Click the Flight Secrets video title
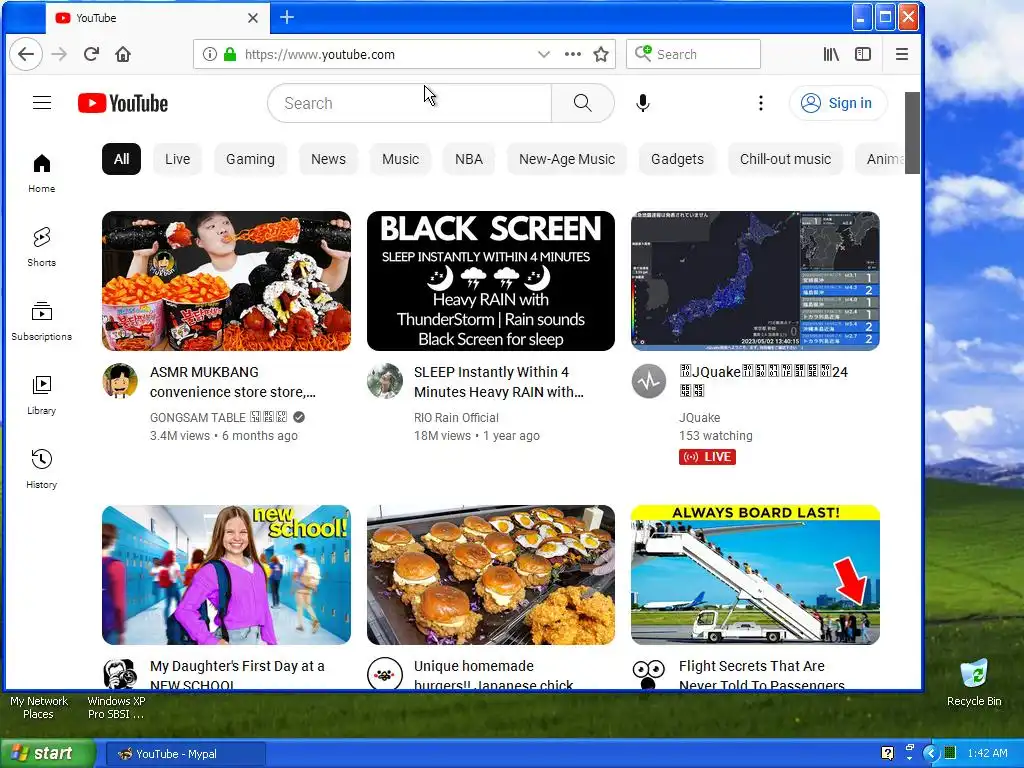 (x=761, y=675)
